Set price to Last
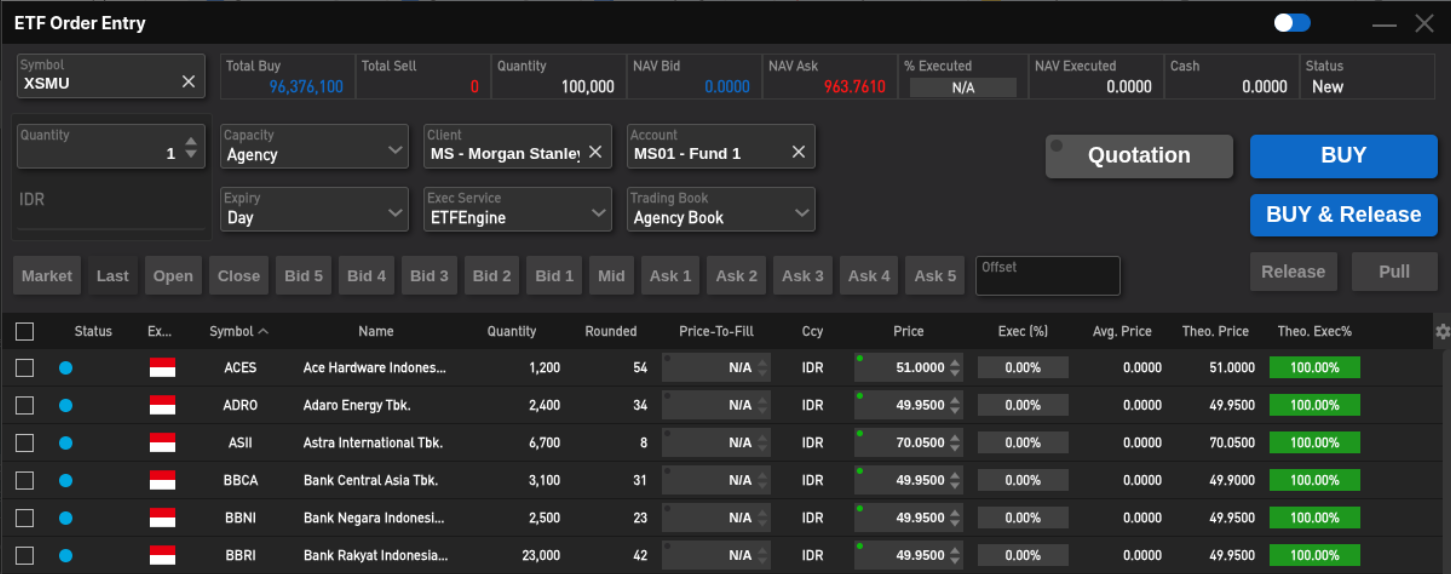Viewport: 1451px width, 574px height. [113, 276]
